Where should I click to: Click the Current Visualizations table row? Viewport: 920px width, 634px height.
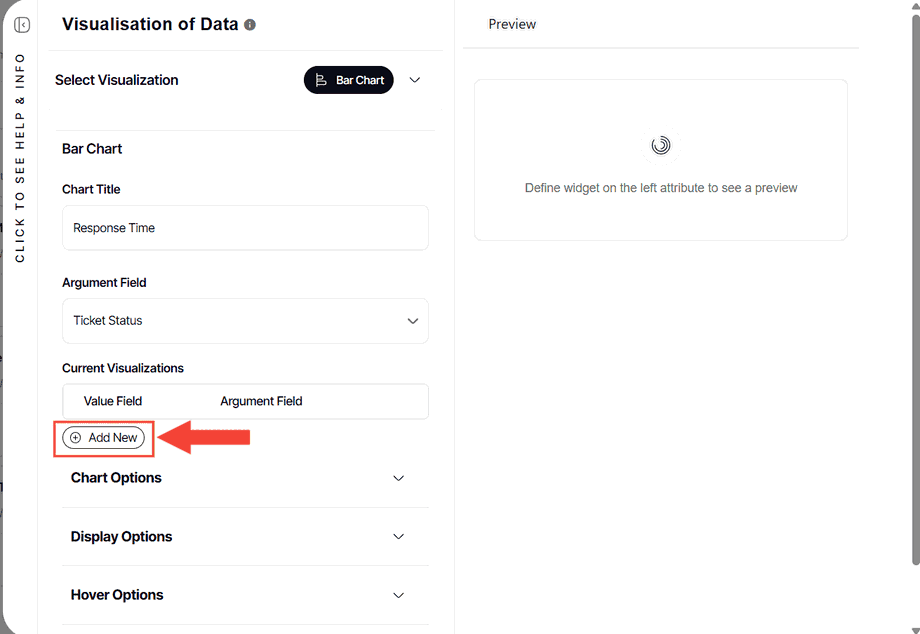click(x=245, y=400)
